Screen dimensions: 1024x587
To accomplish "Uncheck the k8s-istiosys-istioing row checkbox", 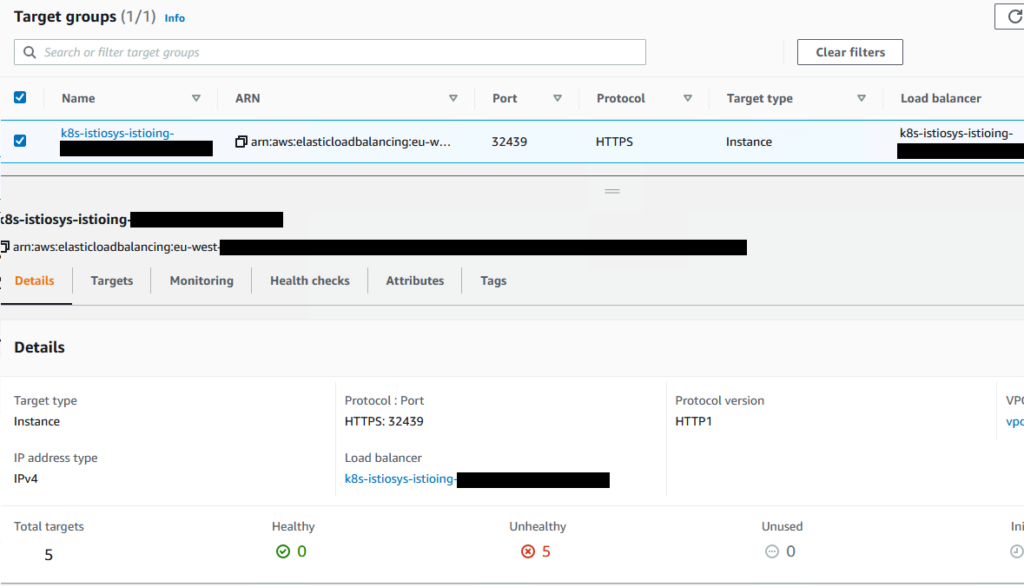I will 20,141.
